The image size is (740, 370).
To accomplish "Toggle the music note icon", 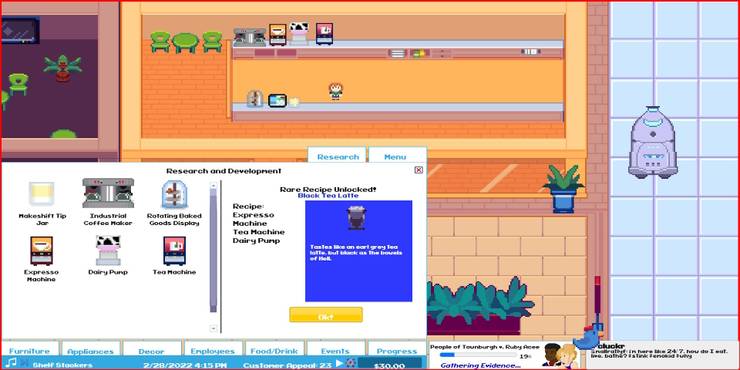I will pos(12,362).
